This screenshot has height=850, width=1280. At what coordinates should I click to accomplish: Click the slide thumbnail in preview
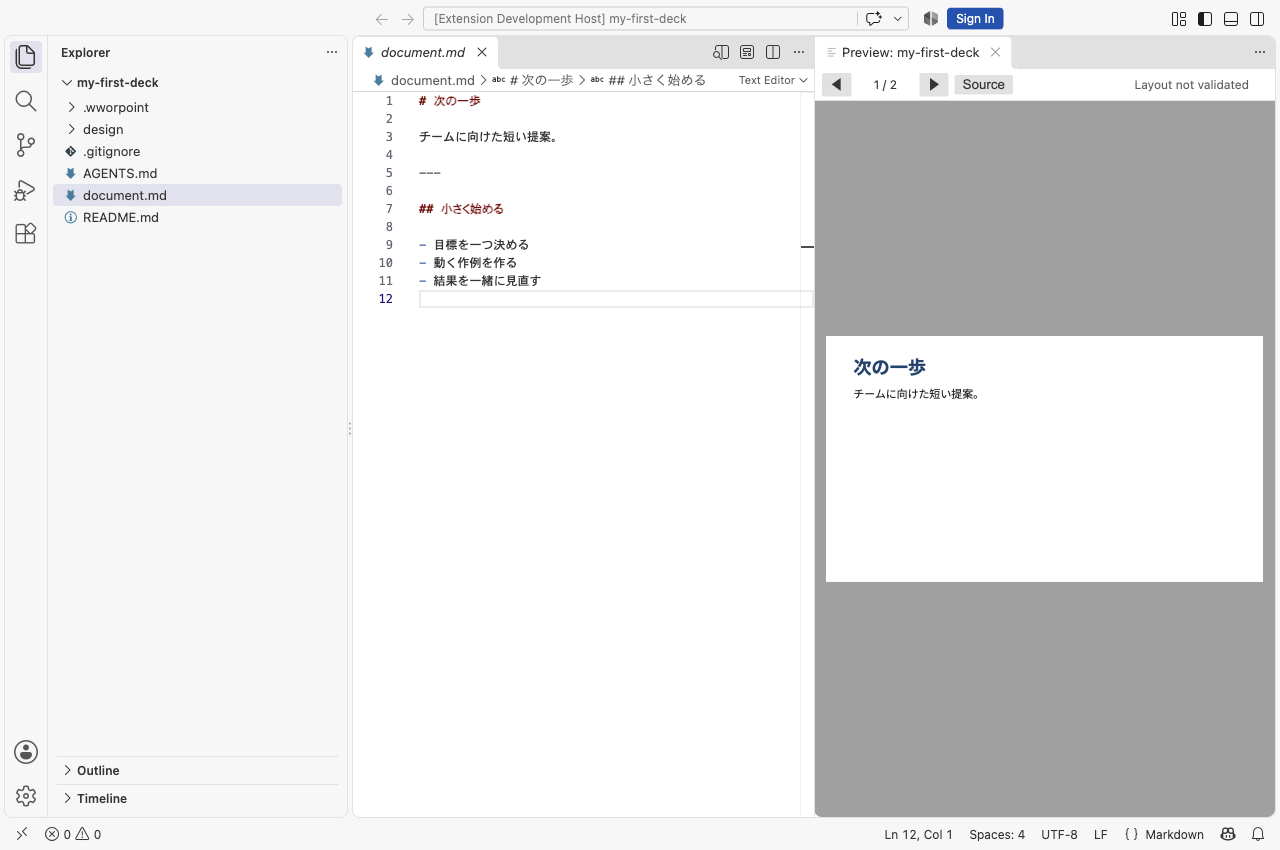pos(1044,459)
